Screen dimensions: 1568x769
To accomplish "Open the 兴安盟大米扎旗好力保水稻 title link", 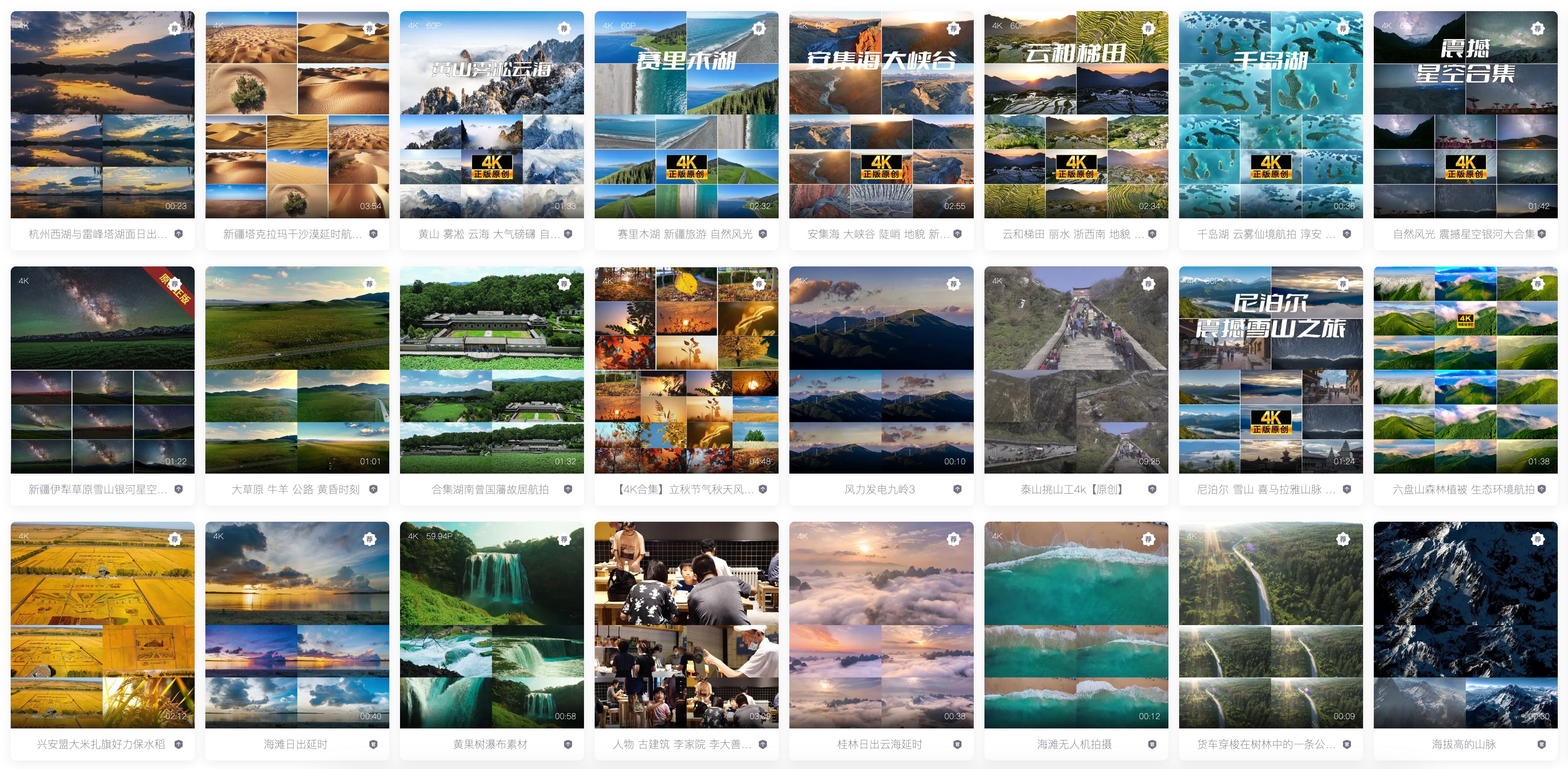I will point(101,744).
